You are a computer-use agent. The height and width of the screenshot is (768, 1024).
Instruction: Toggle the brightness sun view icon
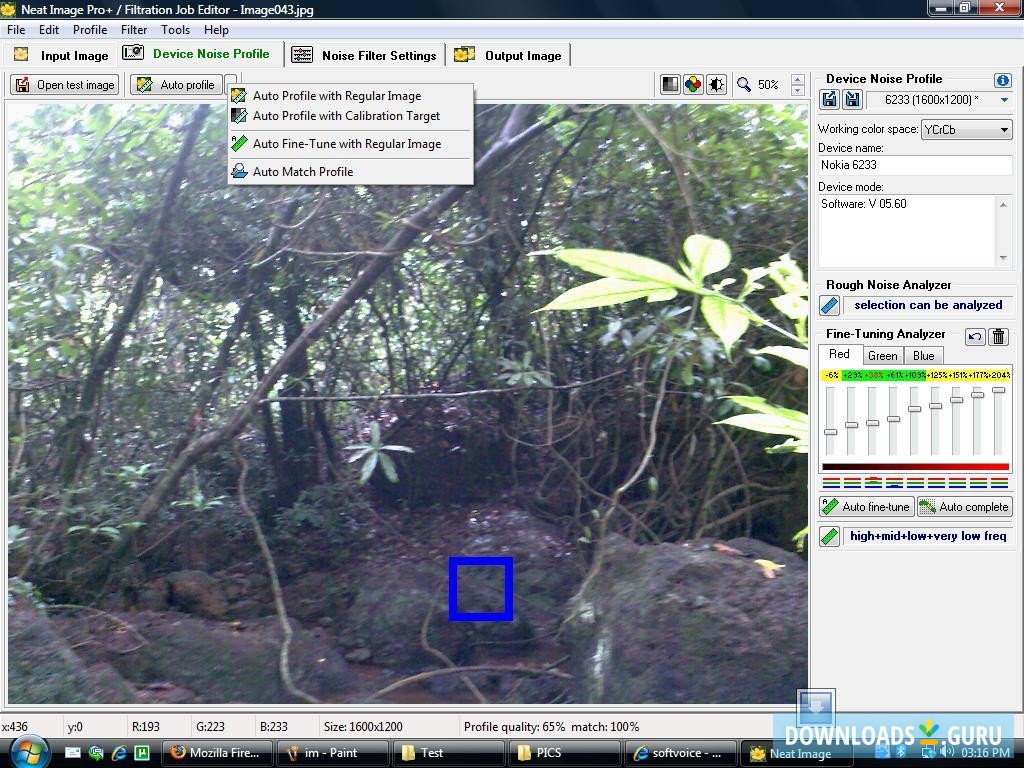pos(716,84)
